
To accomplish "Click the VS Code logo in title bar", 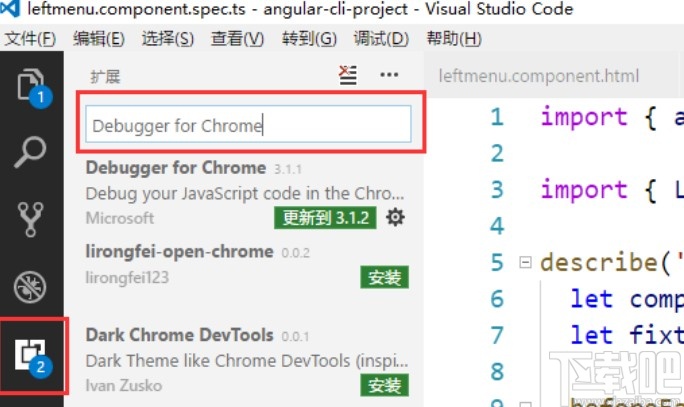I will [x=12, y=10].
